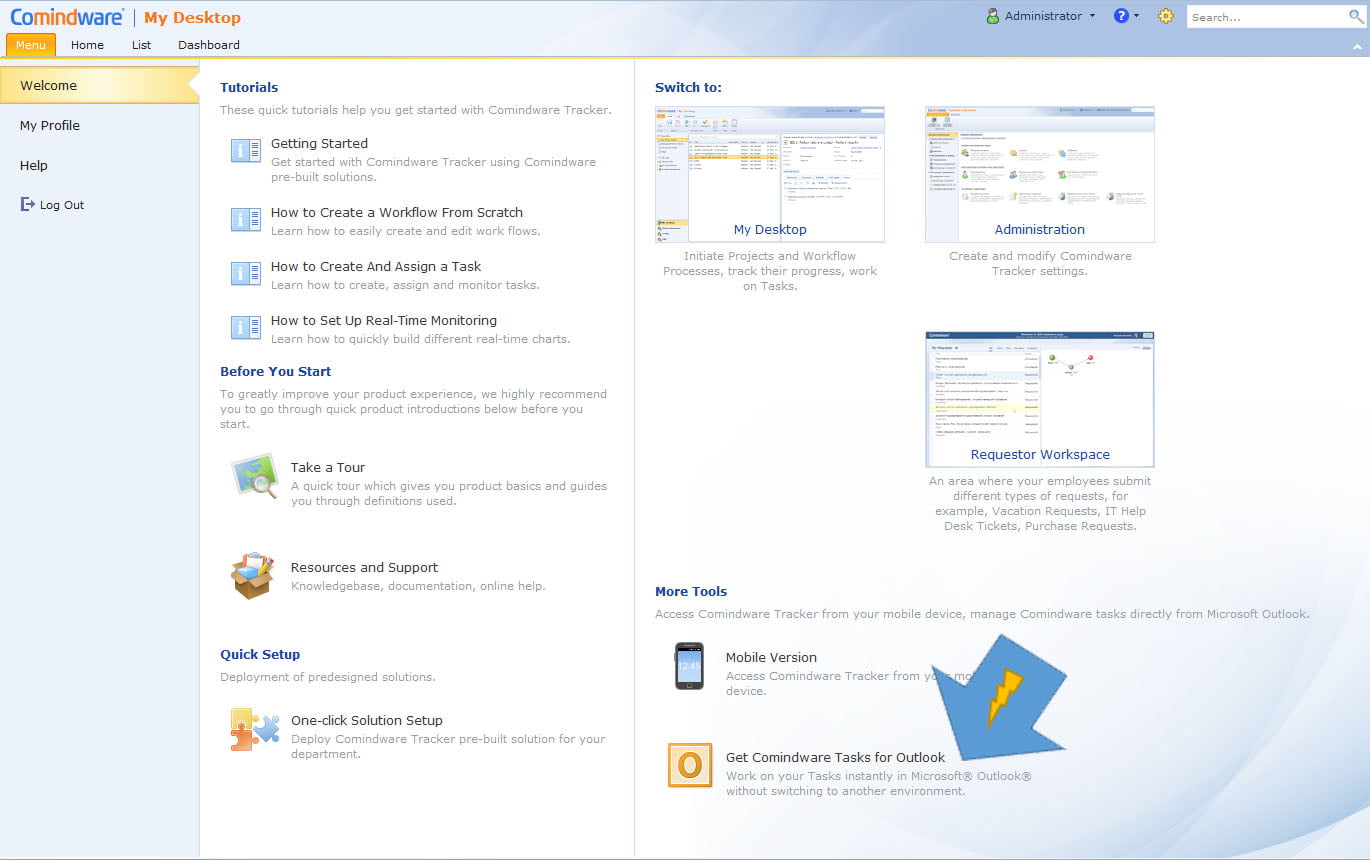The height and width of the screenshot is (860, 1370).
Task: Click the Take a Tour link
Action: point(328,467)
